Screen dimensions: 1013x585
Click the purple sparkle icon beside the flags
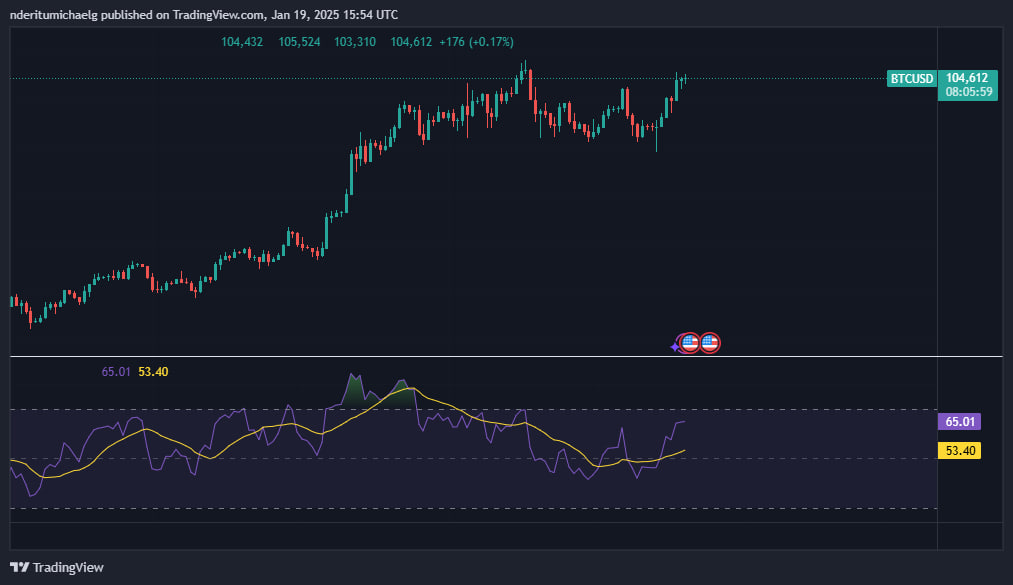(x=676, y=346)
